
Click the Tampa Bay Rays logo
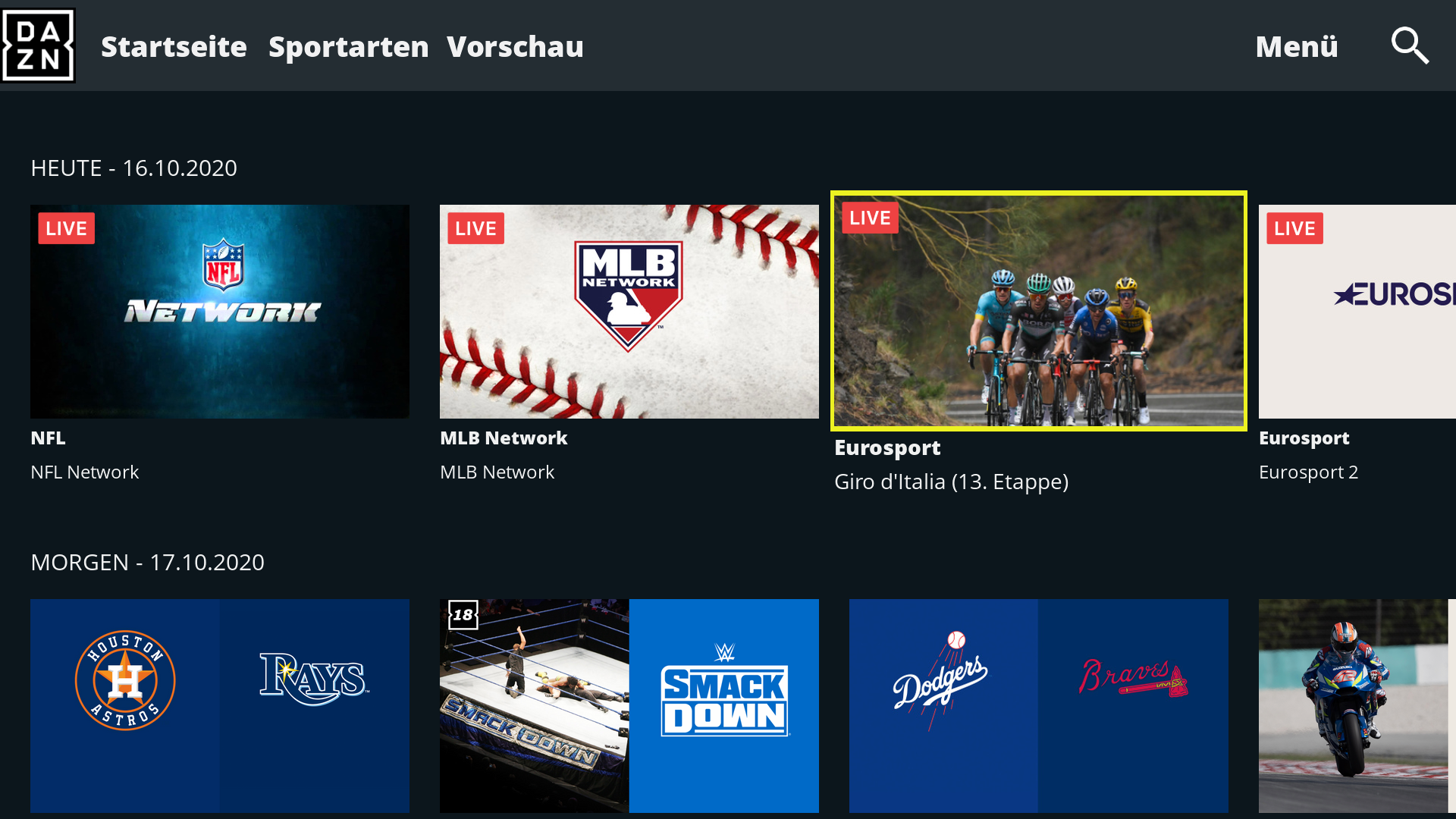click(x=314, y=679)
